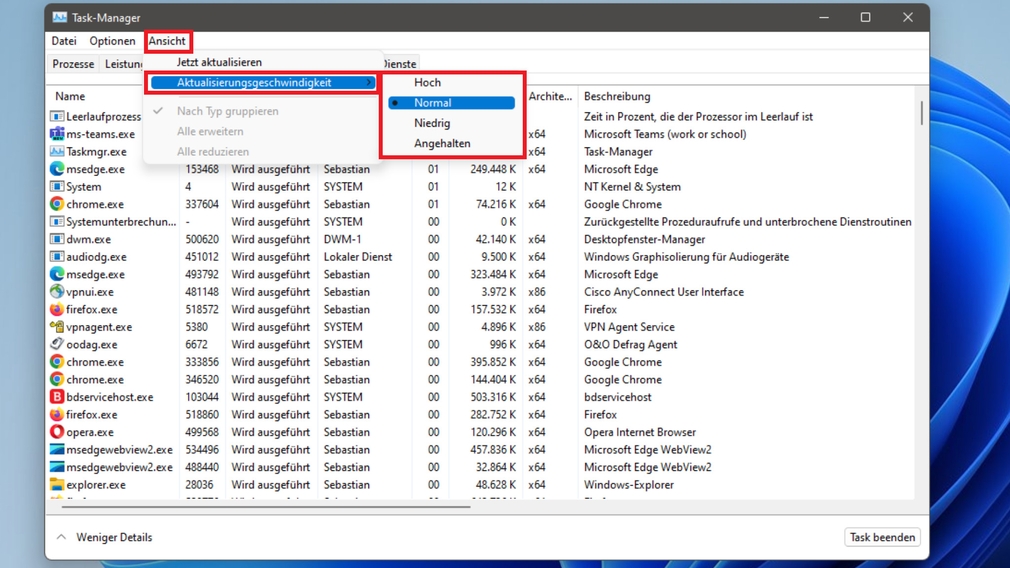The height and width of the screenshot is (568, 1010).
Task: Click the vpnagent.exe process icon
Action: [57, 327]
